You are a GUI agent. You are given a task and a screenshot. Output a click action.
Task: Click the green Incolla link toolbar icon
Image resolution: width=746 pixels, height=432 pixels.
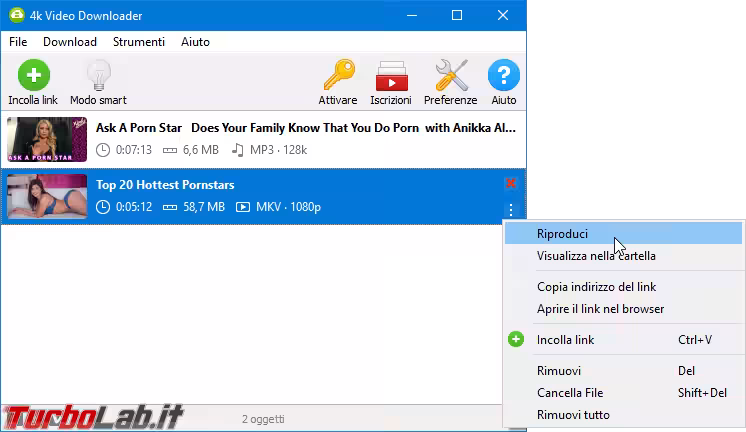[x=33, y=76]
